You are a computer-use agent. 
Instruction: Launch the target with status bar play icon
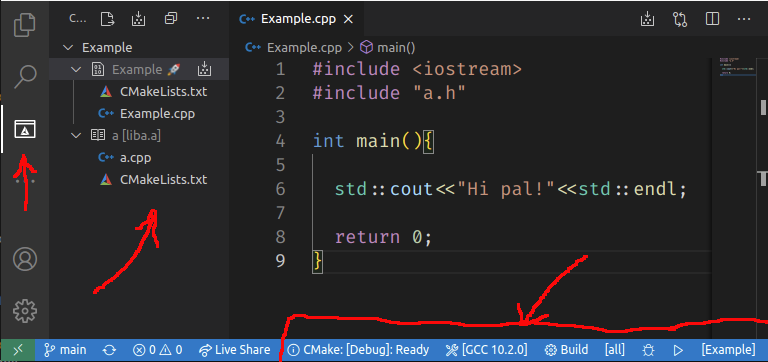coord(678,350)
